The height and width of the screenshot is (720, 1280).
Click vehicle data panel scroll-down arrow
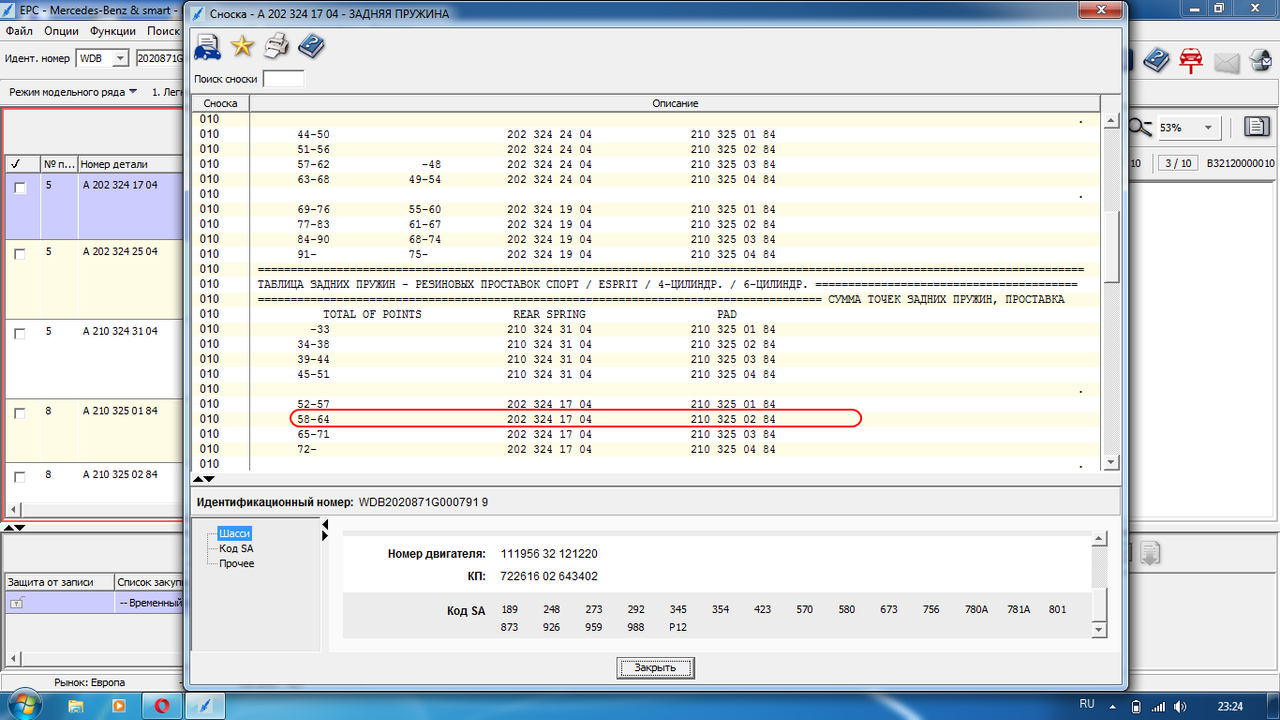click(x=1100, y=631)
